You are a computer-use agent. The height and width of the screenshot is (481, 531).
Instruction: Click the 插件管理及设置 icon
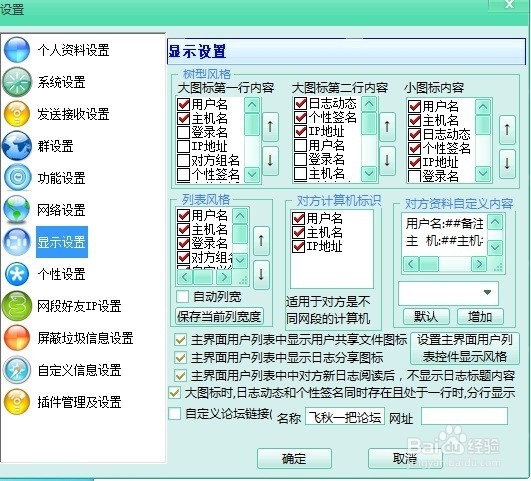(x=16, y=402)
